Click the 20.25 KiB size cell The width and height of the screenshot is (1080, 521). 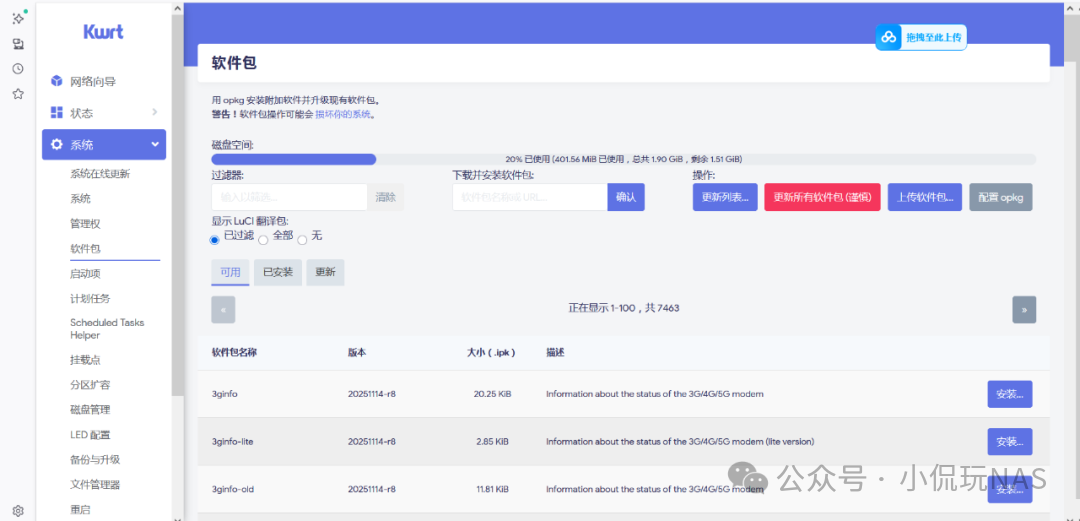point(492,394)
